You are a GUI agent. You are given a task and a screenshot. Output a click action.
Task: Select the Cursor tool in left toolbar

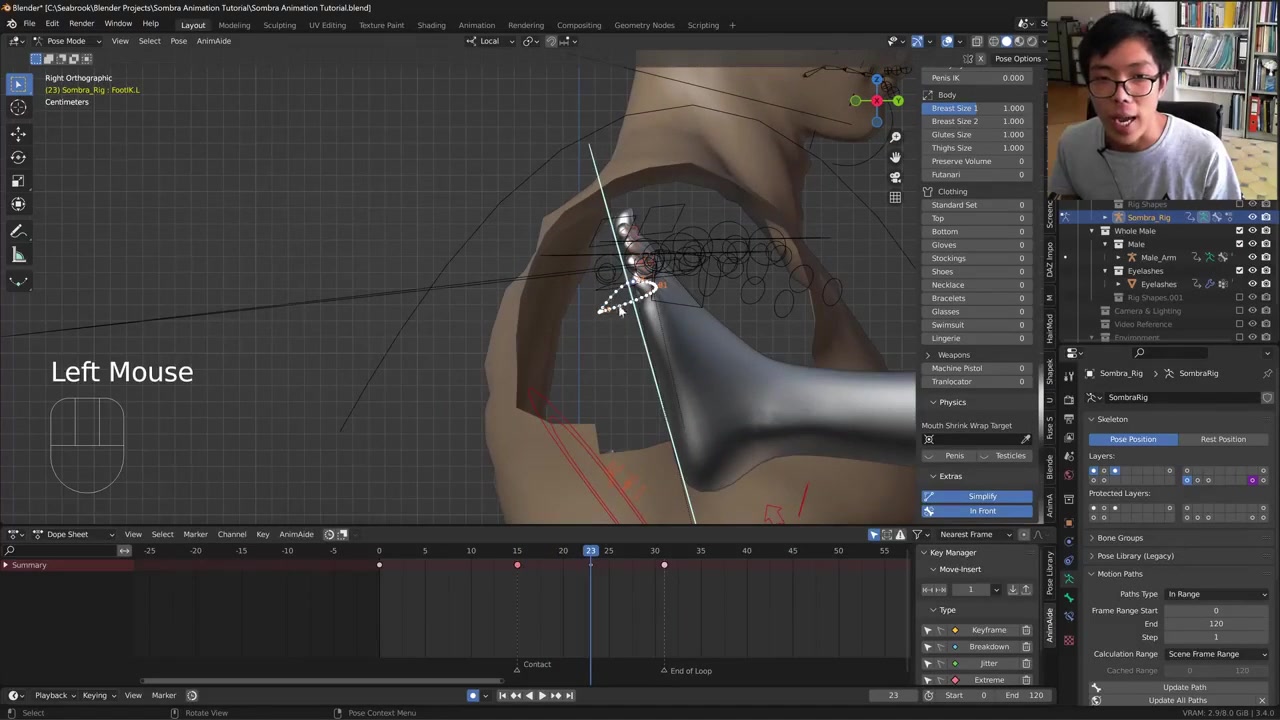18,108
